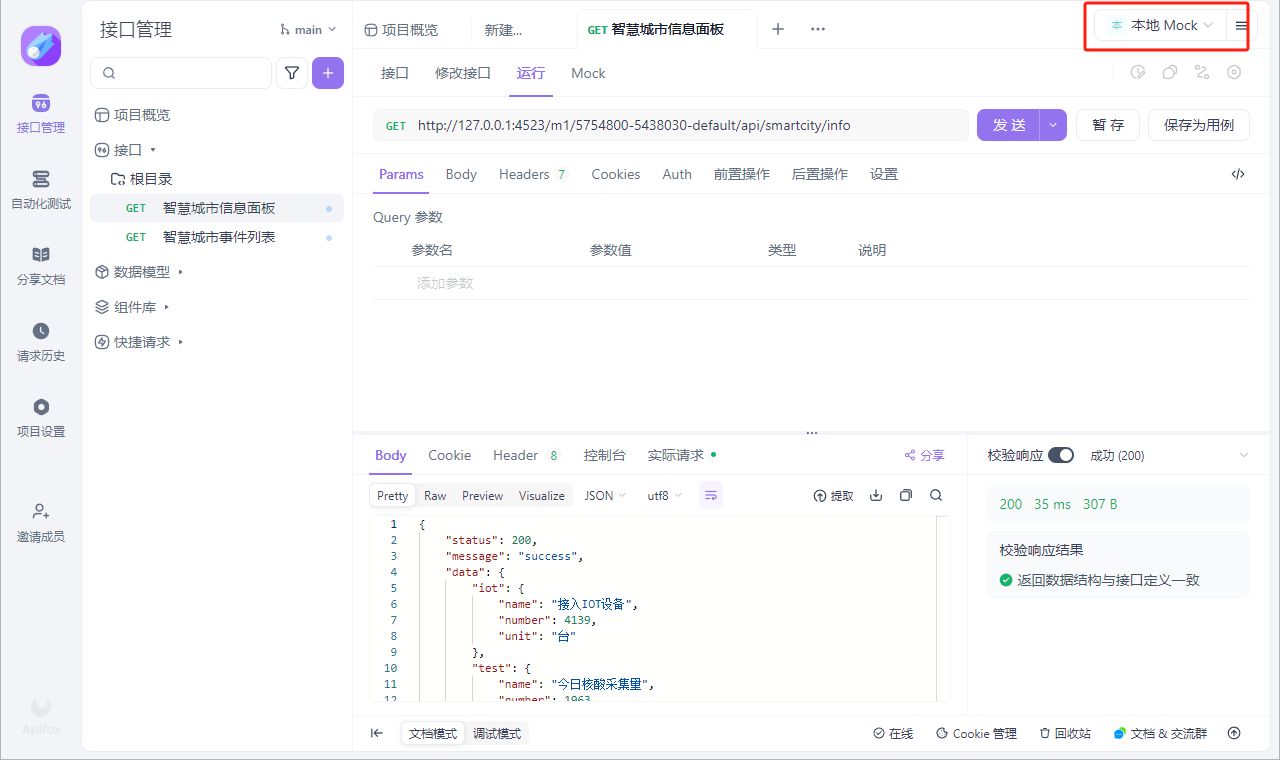Select 智慧城市事件列表 in the interface tree
The image size is (1280, 760).
coord(219,237)
